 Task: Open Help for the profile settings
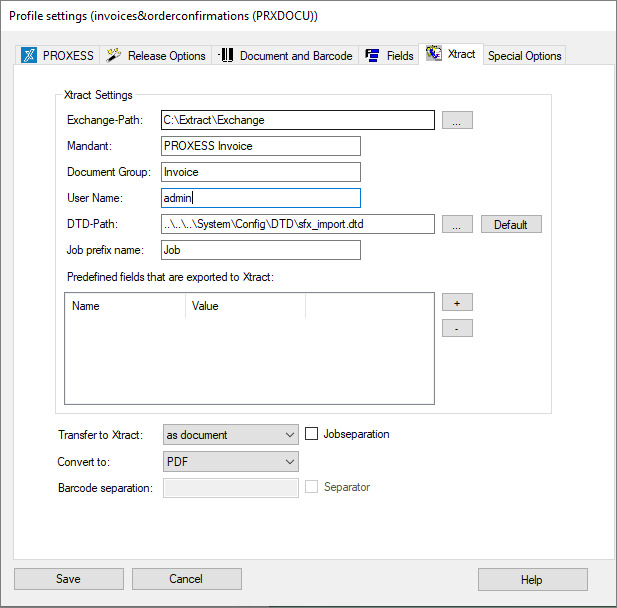click(532, 579)
